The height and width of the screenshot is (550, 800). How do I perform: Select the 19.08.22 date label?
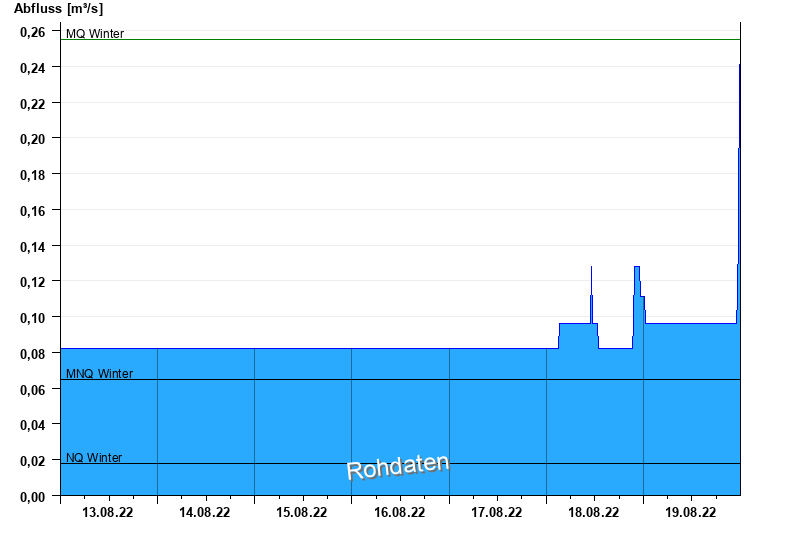(690, 512)
